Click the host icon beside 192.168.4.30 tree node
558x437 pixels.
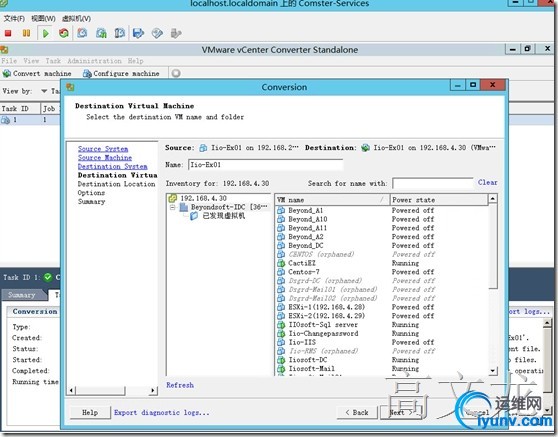(x=173, y=198)
